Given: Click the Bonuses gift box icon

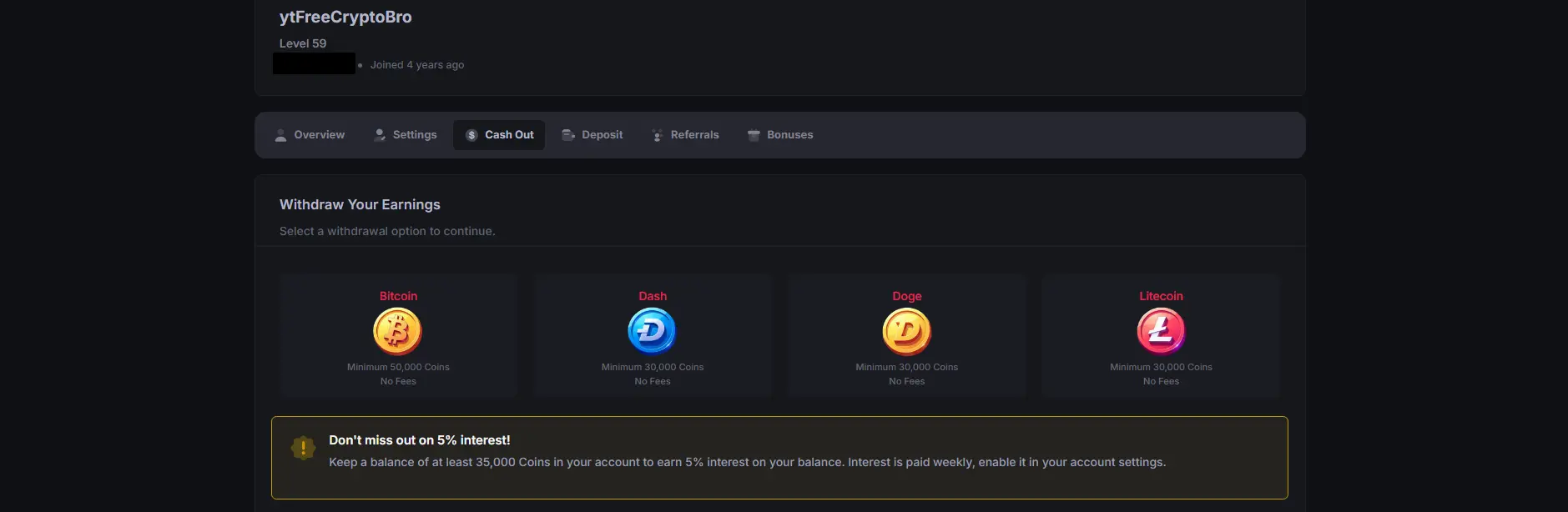Looking at the screenshot, I should pyautogui.click(x=754, y=135).
